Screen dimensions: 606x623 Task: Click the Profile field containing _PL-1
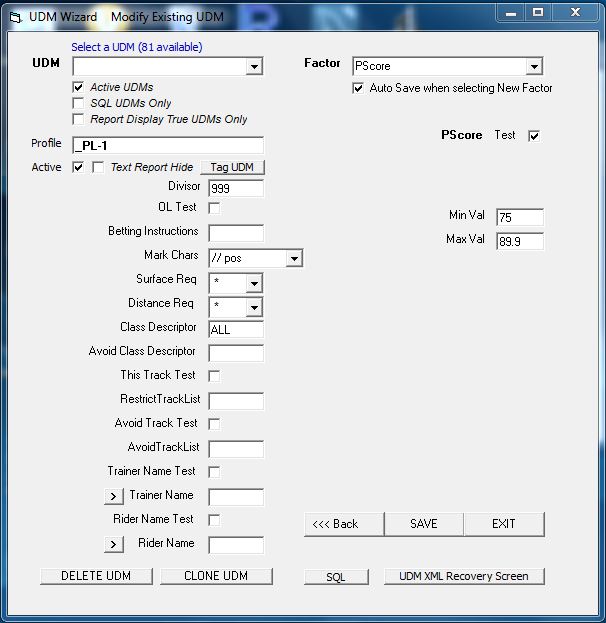[x=168, y=145]
